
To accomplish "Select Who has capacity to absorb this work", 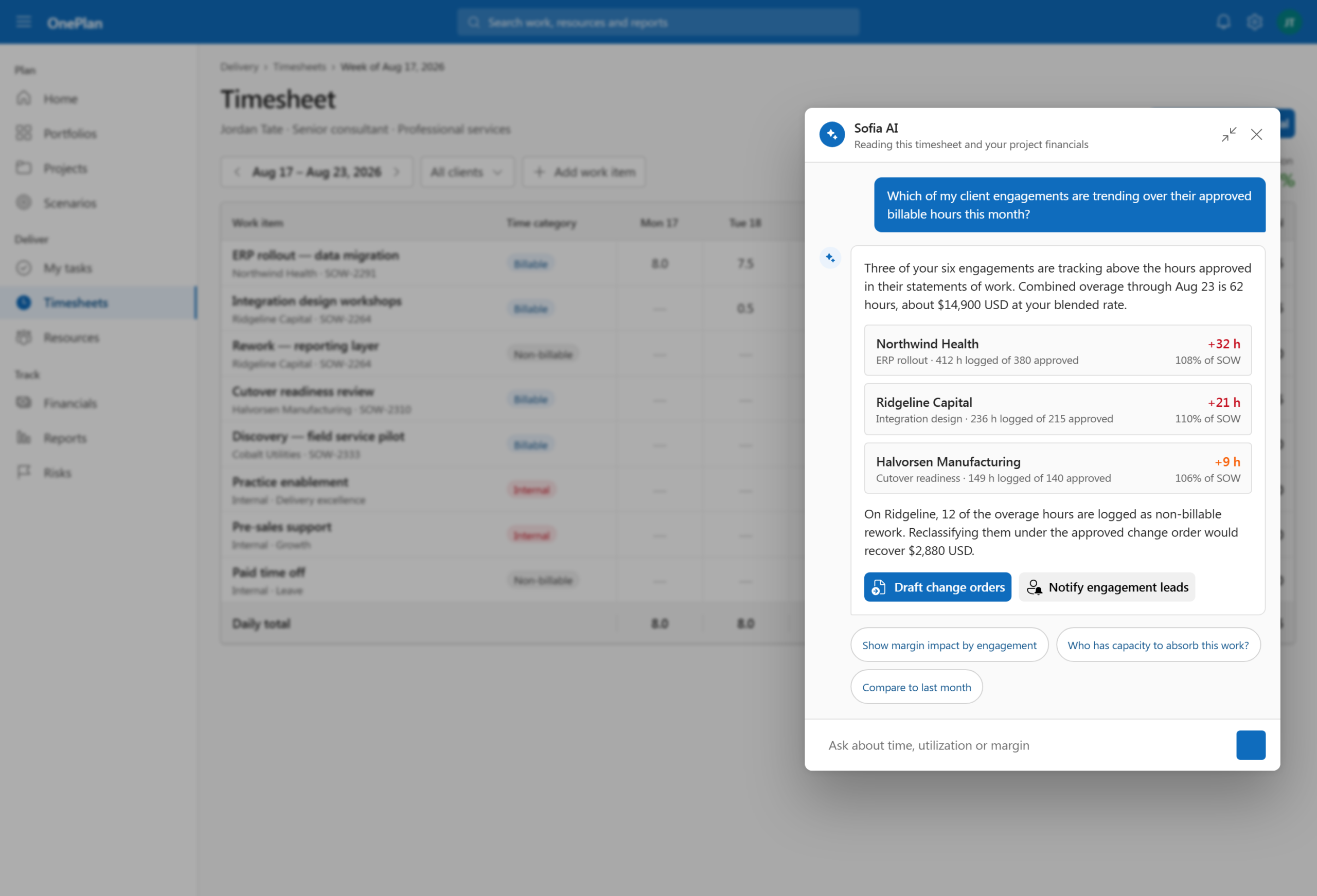I will click(x=1158, y=645).
